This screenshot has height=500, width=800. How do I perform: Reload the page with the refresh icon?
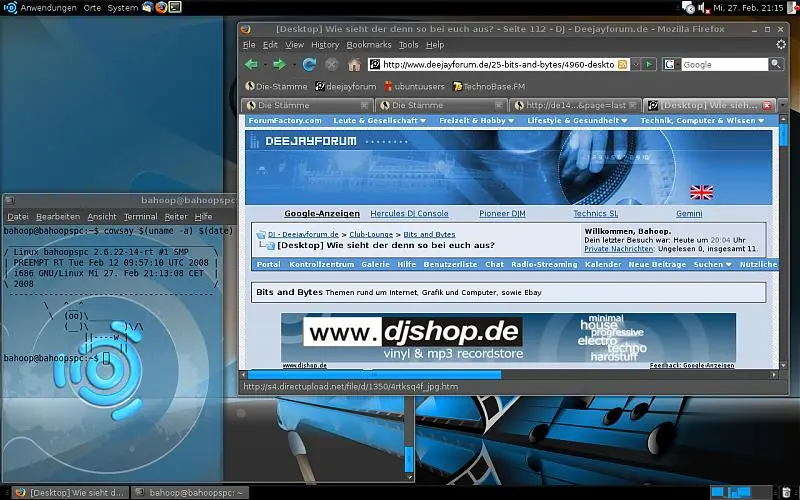(x=309, y=64)
